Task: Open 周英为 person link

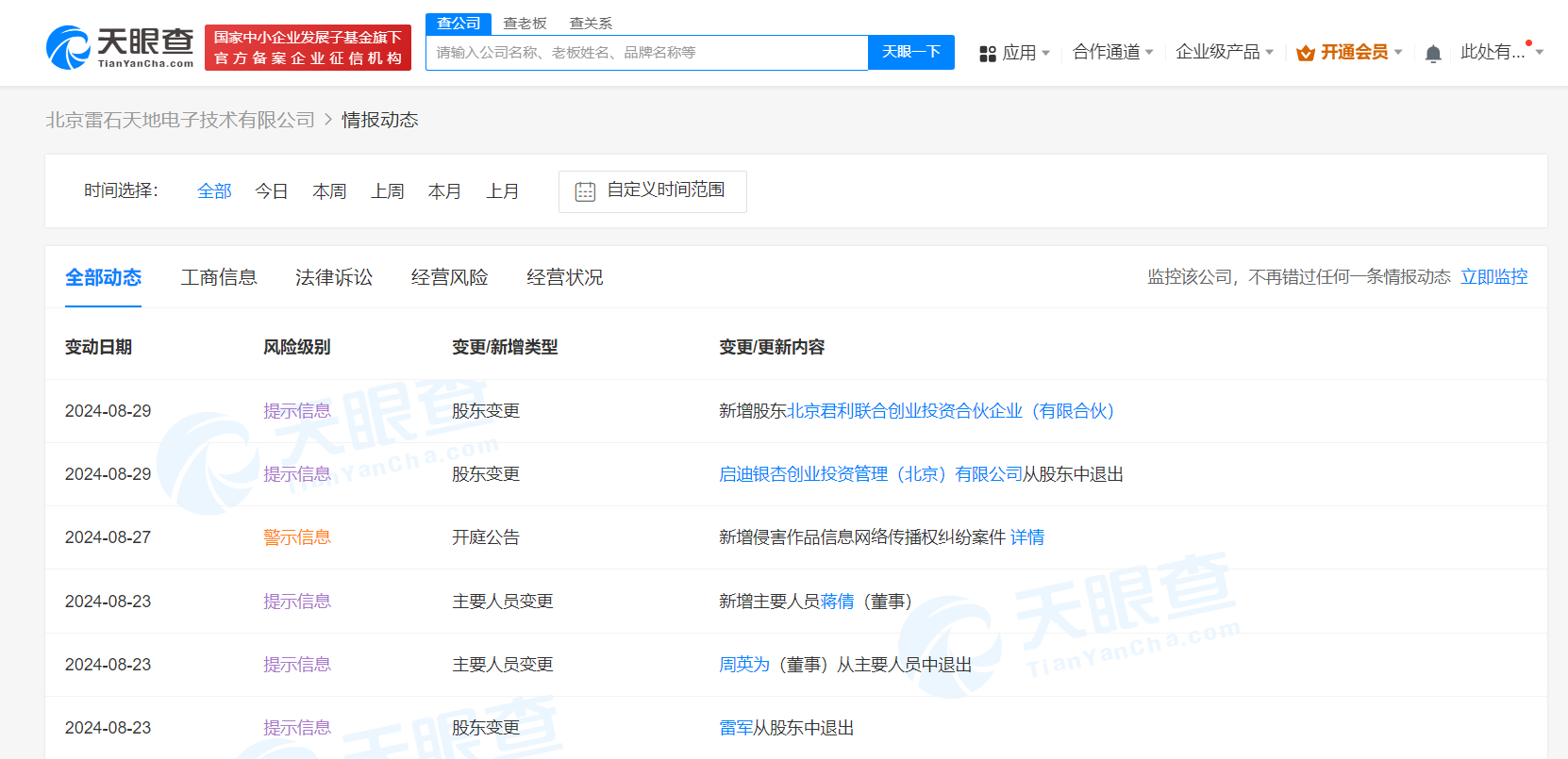Action: click(x=744, y=665)
